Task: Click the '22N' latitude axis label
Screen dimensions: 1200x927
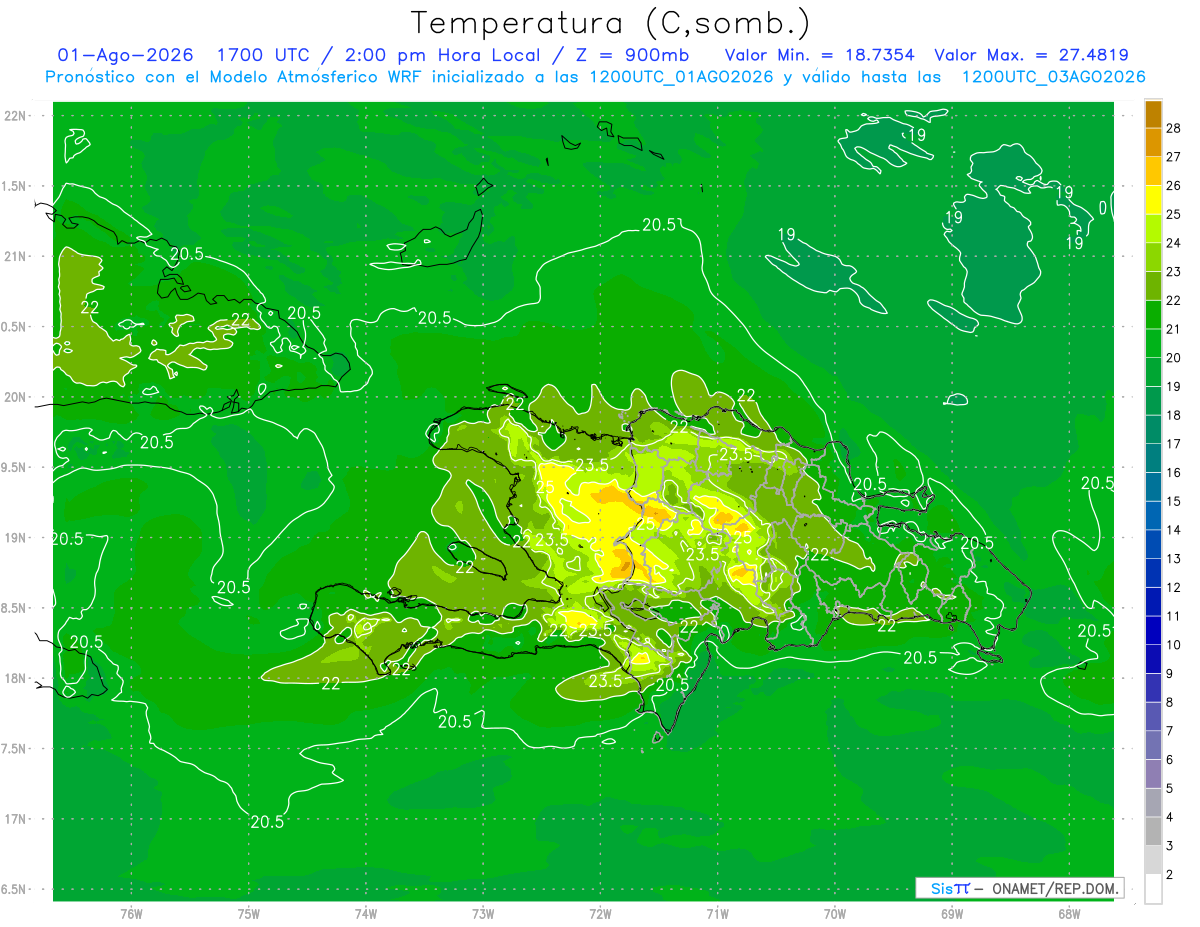Action: point(16,115)
